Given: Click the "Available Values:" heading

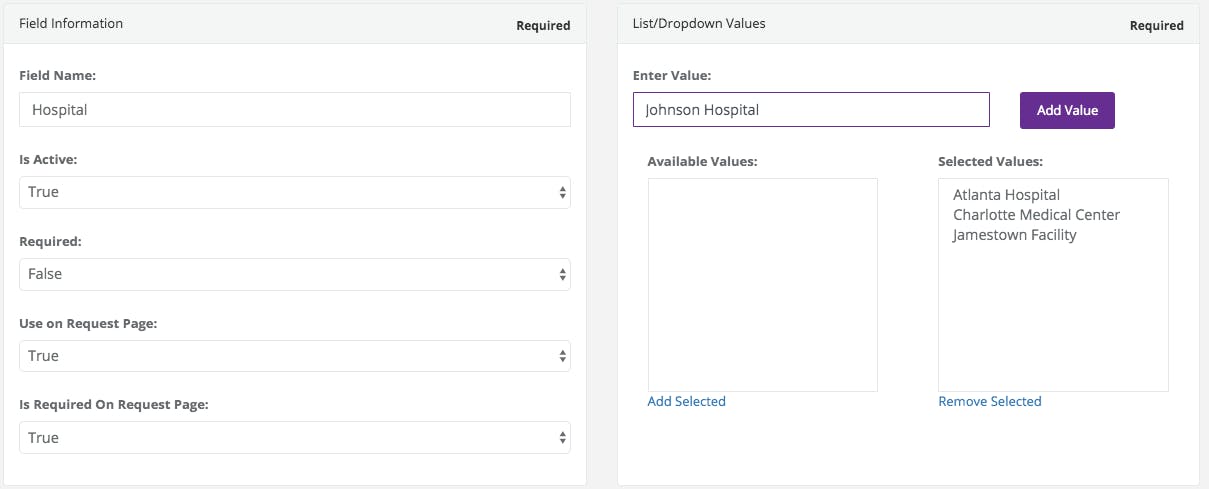Looking at the screenshot, I should click(x=702, y=161).
